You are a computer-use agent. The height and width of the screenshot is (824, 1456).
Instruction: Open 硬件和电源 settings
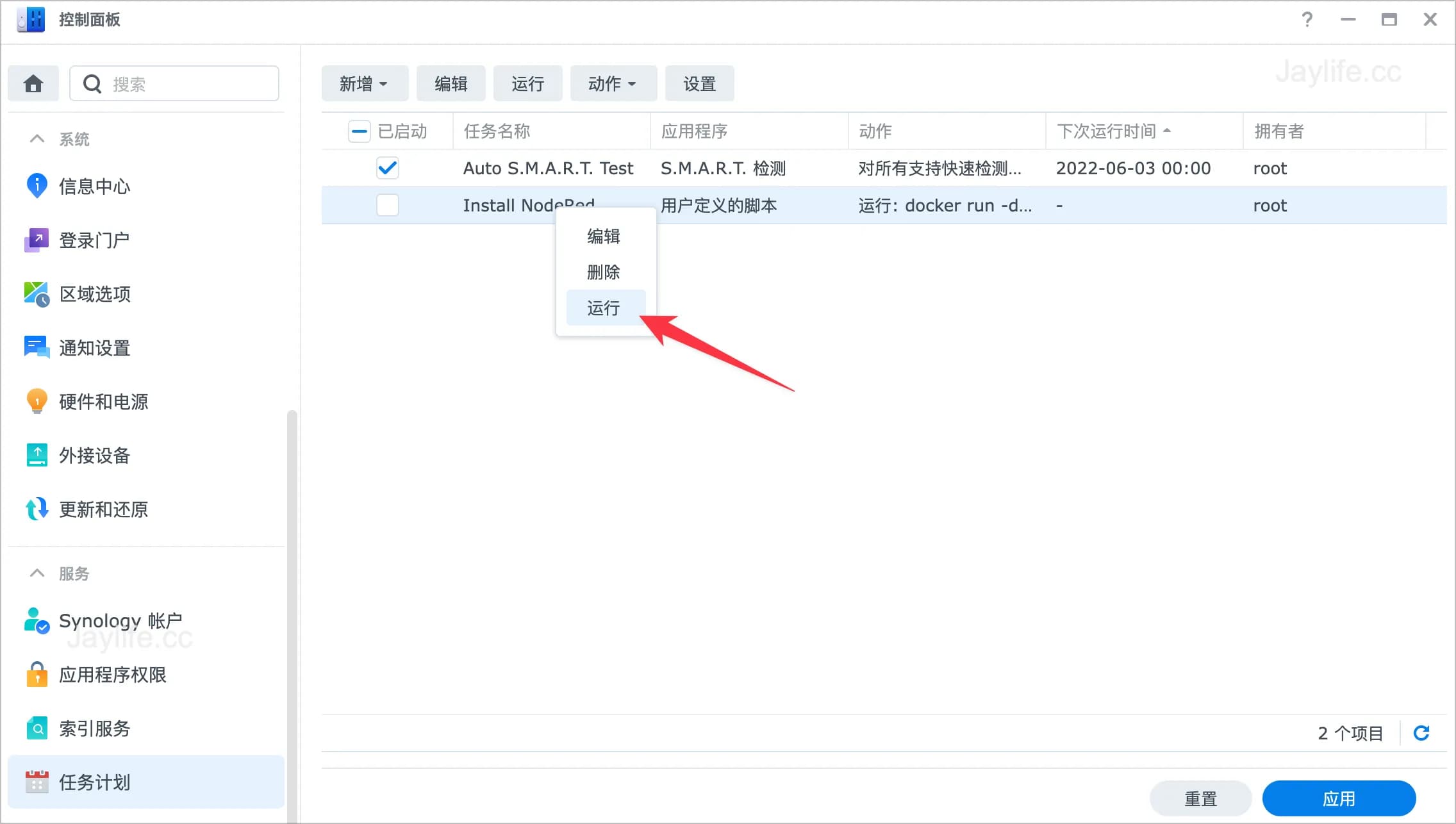(103, 402)
